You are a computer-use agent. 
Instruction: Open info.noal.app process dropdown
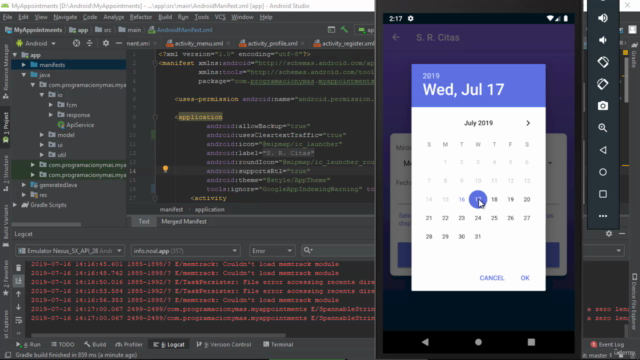tap(185, 251)
